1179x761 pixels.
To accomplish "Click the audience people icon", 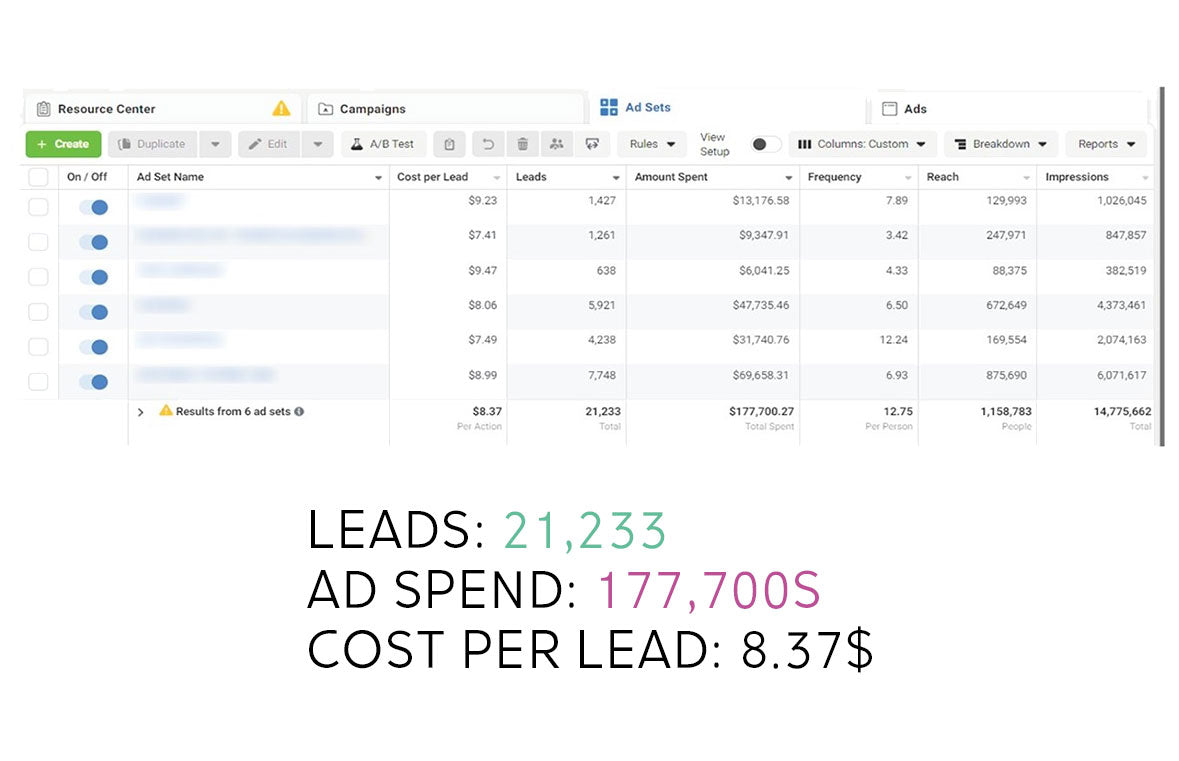I will point(557,144).
